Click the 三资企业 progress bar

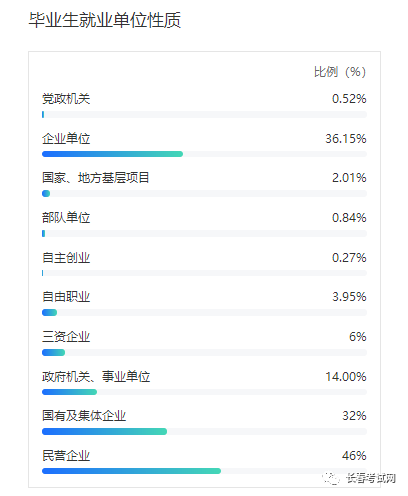point(204,353)
